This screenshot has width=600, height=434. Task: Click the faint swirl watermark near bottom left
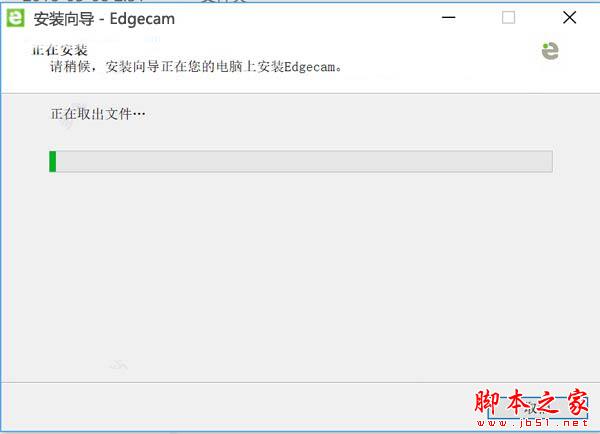119,365
